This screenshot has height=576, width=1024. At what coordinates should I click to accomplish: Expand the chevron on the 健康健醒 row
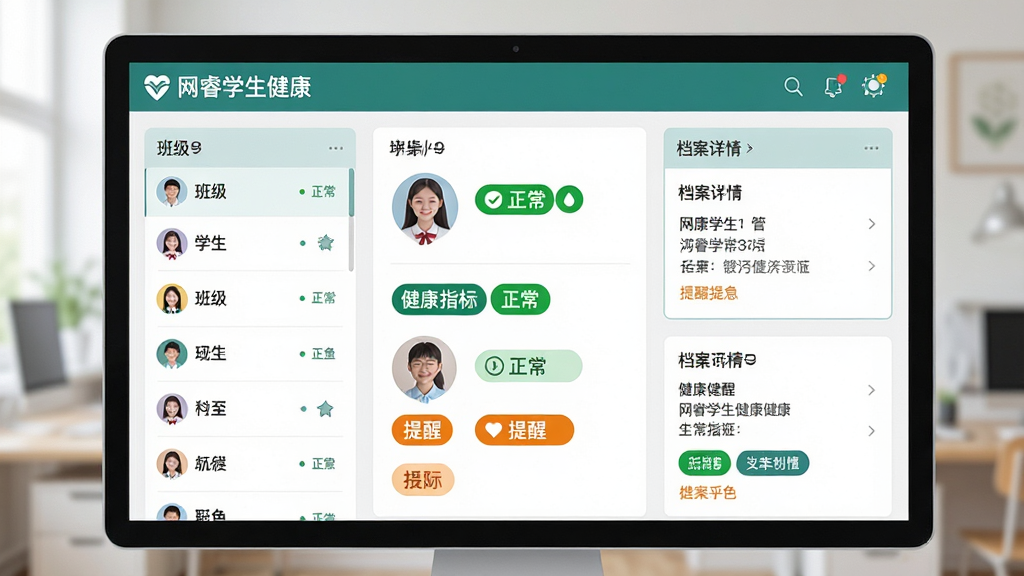[872, 390]
